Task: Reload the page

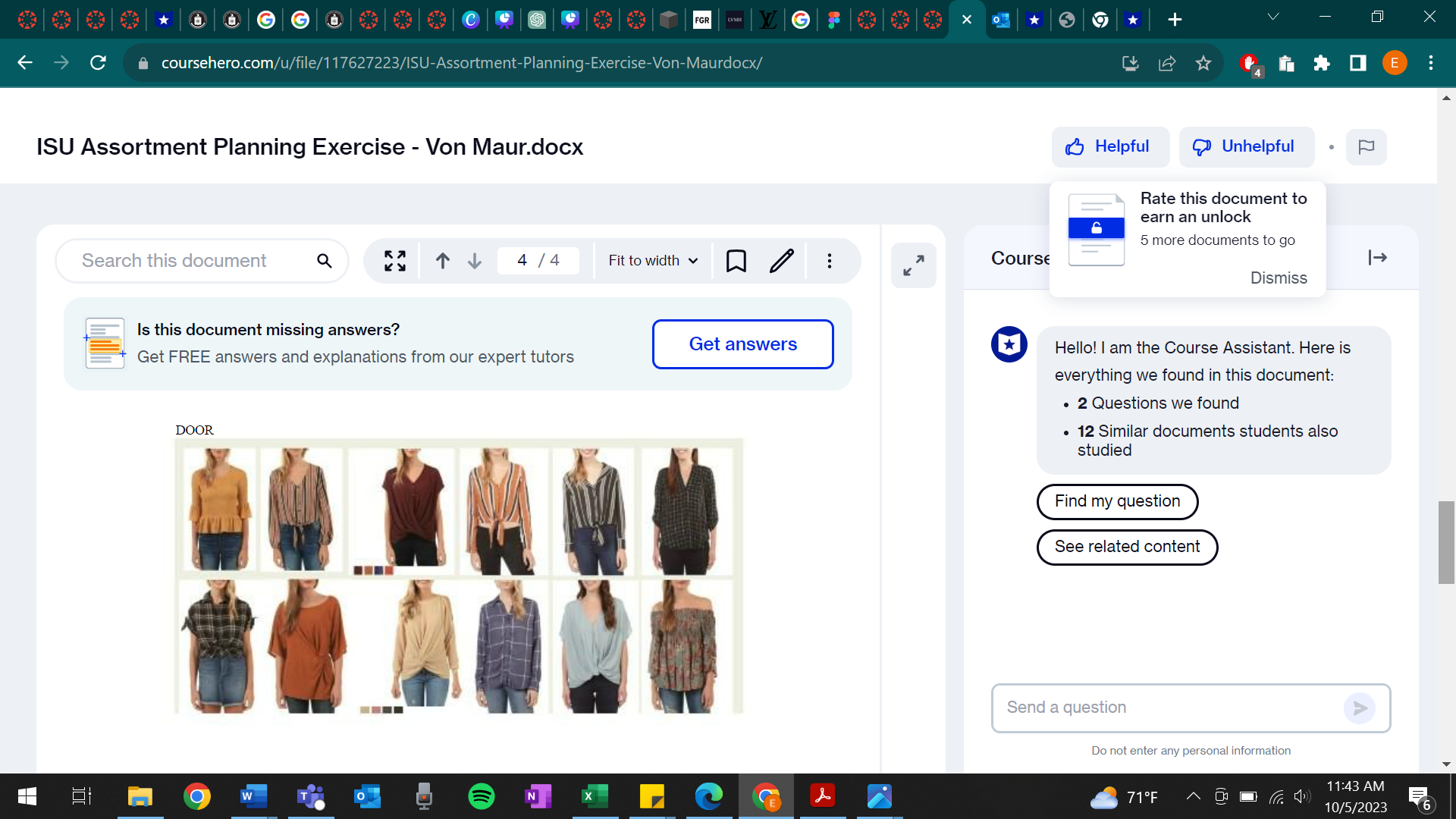Action: [98, 63]
